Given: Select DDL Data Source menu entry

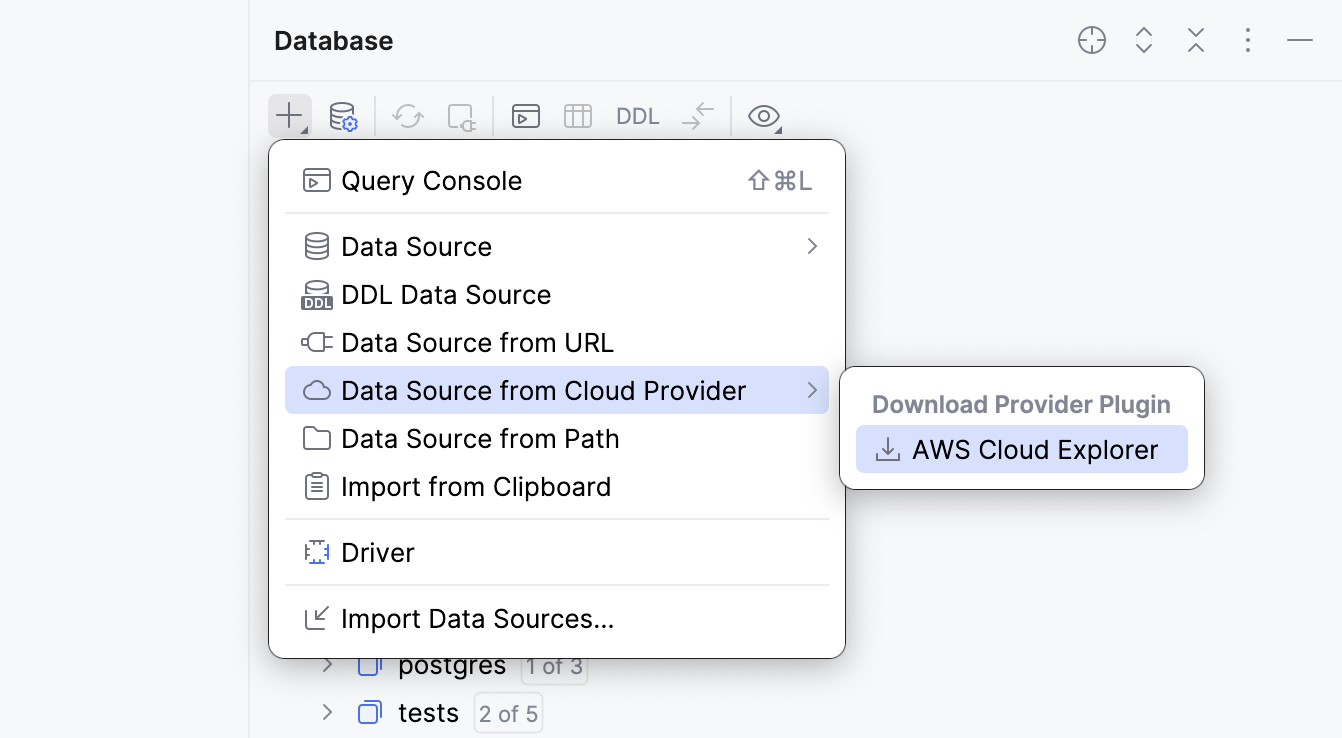Looking at the screenshot, I should [x=446, y=294].
